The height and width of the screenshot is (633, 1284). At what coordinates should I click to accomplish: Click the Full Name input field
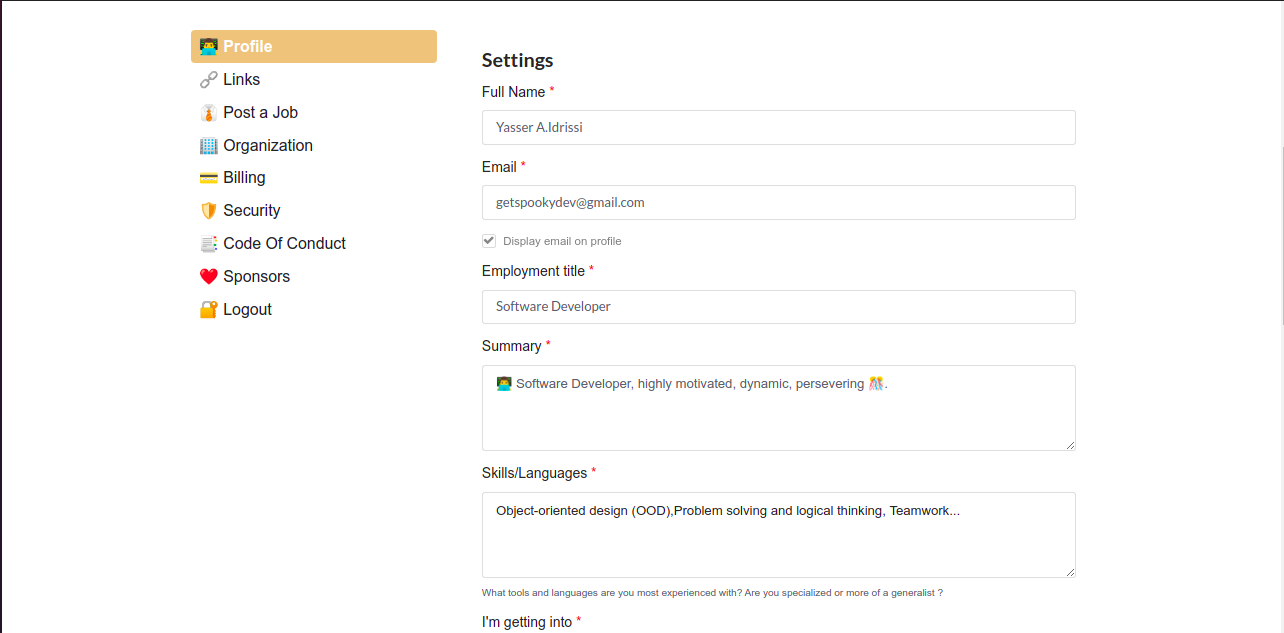click(778, 127)
